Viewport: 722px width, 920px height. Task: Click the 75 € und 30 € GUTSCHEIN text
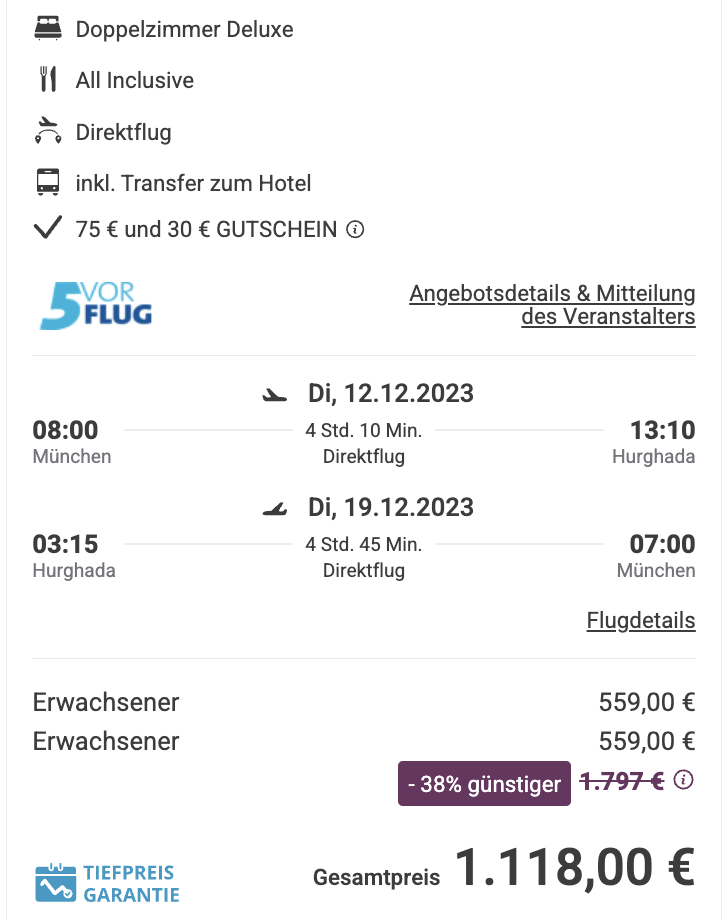coord(206,229)
